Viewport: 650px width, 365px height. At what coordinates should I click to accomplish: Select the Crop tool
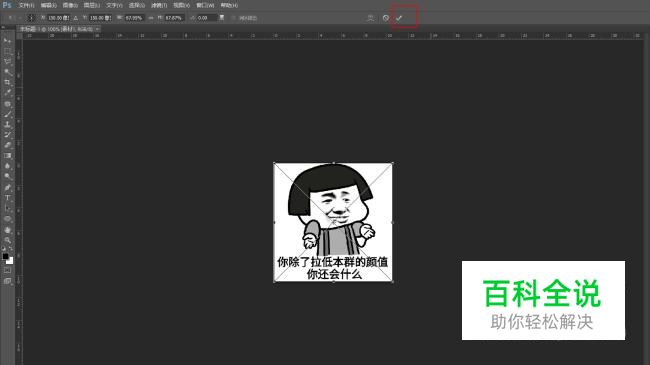pyautogui.click(x=7, y=83)
